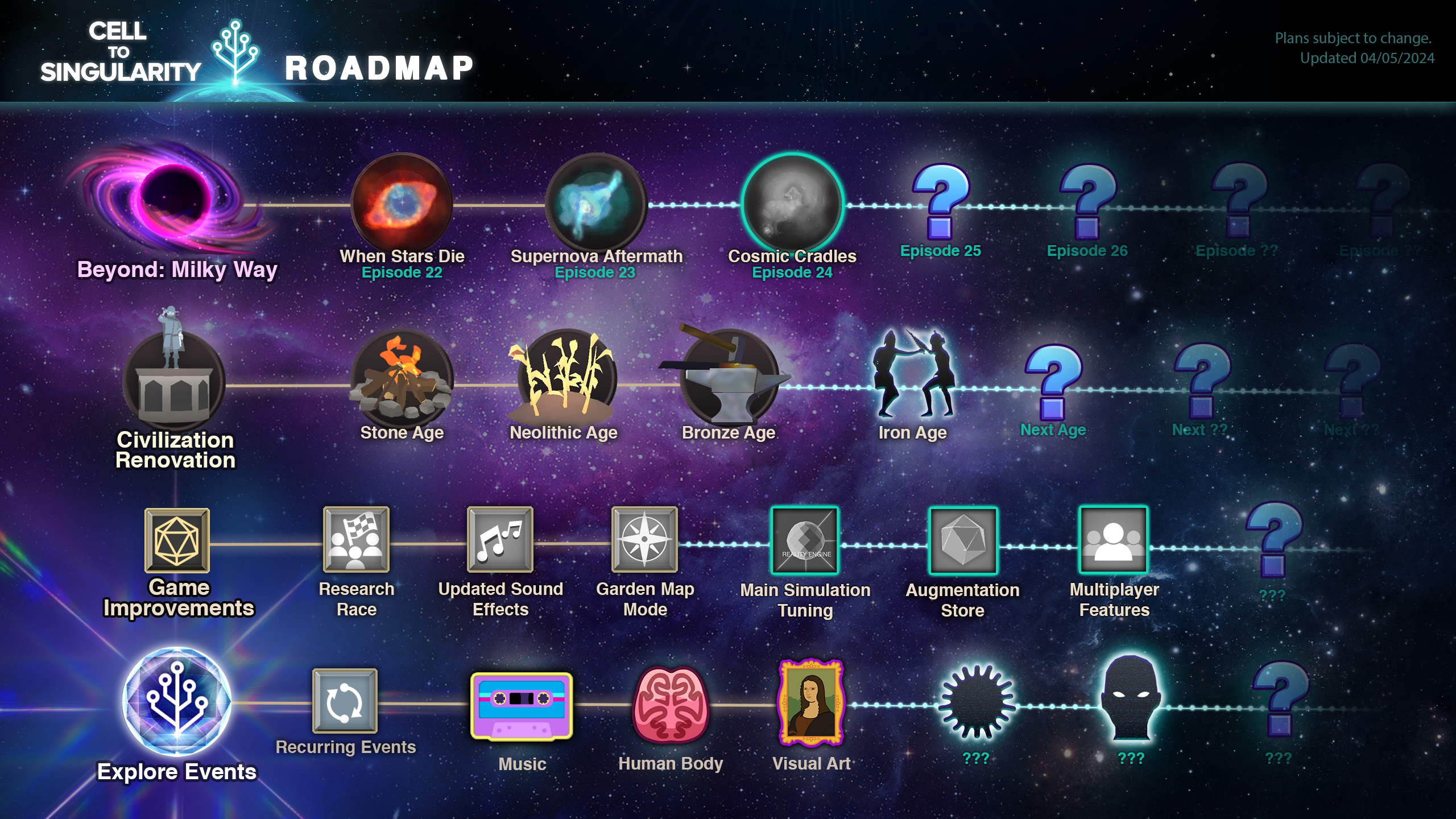Select the Main Simulation Tuning Reality Engine icon
Image resolution: width=1456 pixels, height=819 pixels.
(804, 540)
